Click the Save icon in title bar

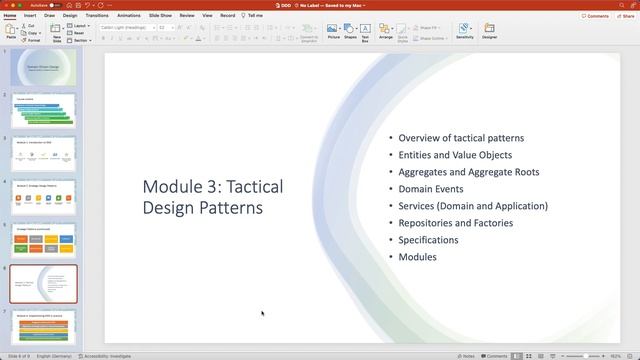[x=78, y=5]
